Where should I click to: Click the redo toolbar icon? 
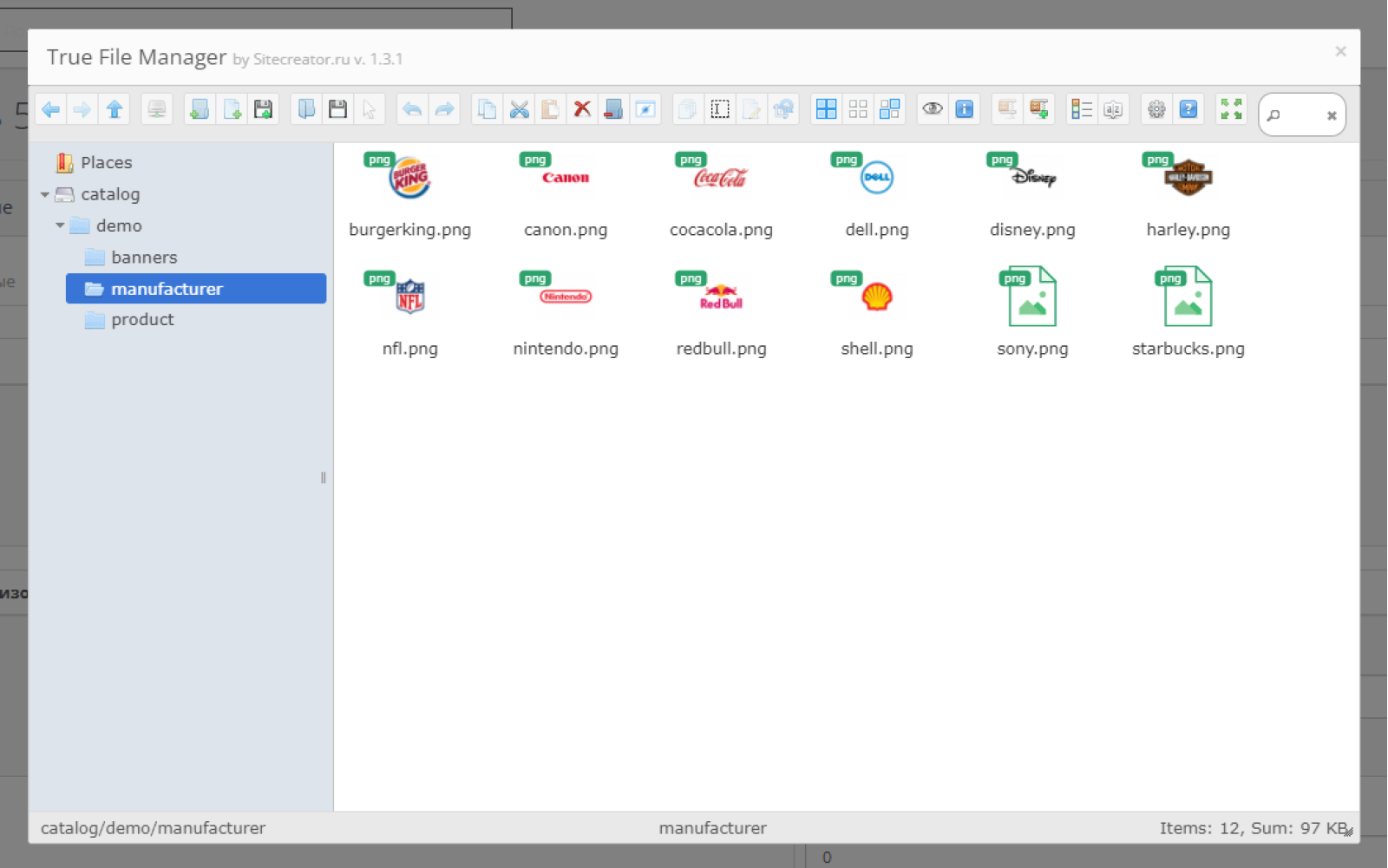(444, 109)
